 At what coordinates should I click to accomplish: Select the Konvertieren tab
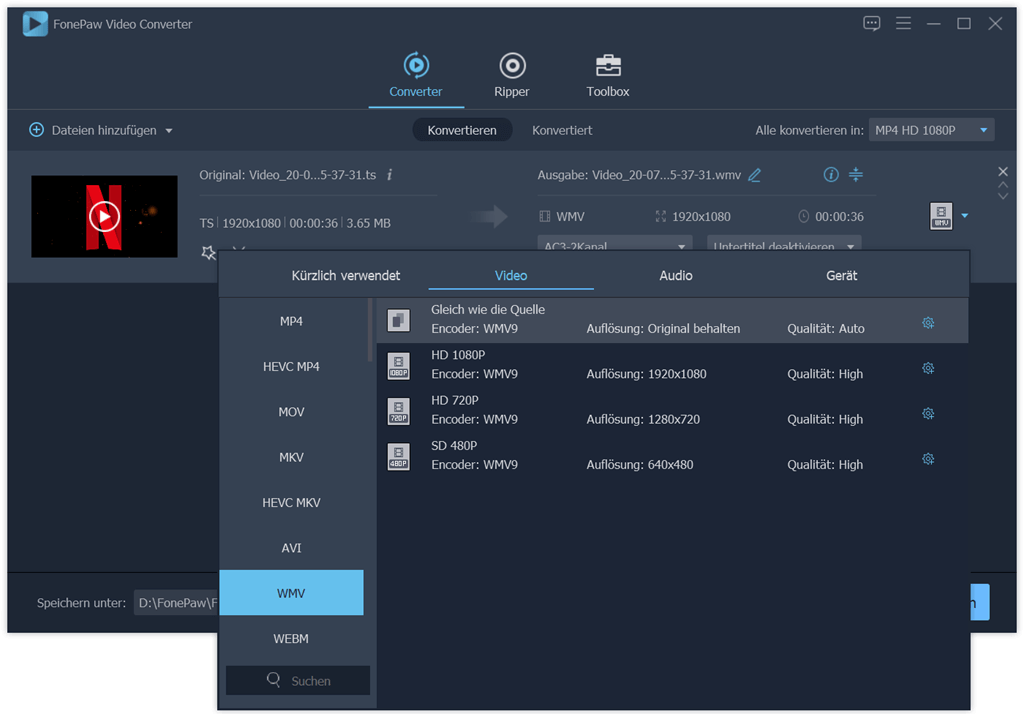tap(462, 130)
